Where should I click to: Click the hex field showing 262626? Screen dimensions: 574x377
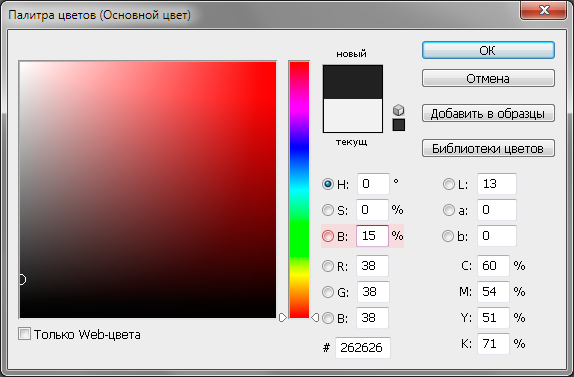click(x=363, y=348)
